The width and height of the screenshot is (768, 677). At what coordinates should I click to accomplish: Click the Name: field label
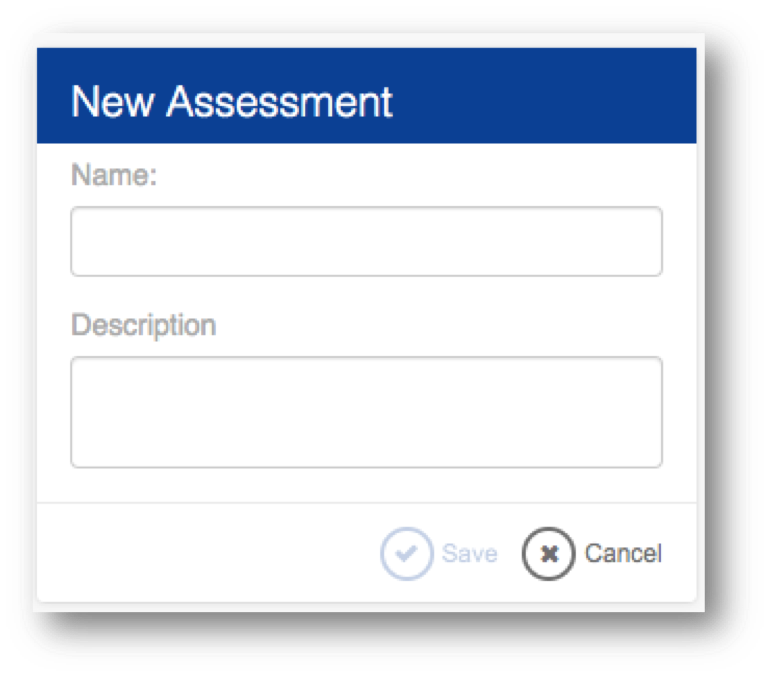point(114,175)
